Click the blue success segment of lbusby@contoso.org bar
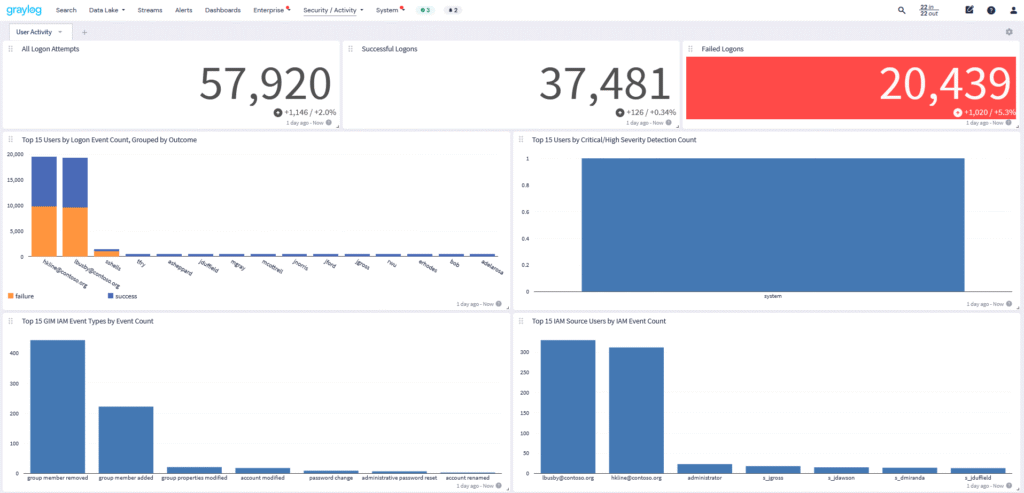 75,183
